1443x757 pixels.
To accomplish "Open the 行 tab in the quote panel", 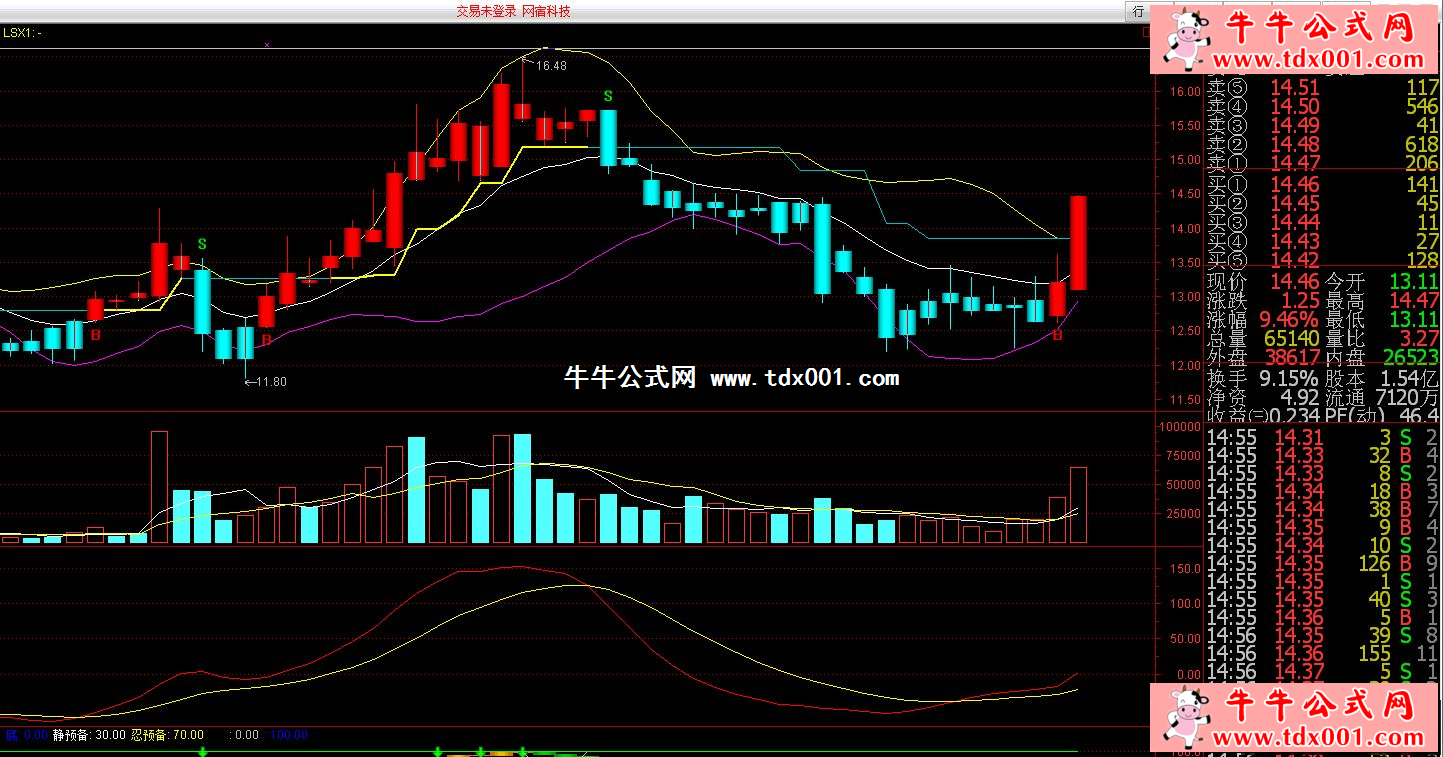I will (x=1138, y=12).
